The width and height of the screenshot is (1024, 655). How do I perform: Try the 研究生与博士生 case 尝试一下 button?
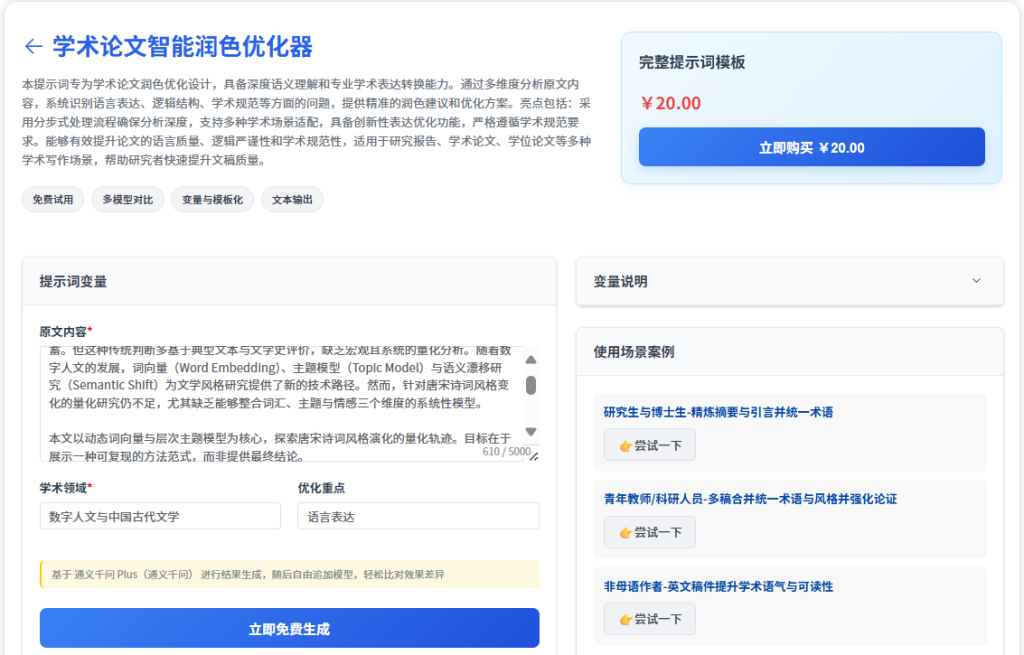650,445
